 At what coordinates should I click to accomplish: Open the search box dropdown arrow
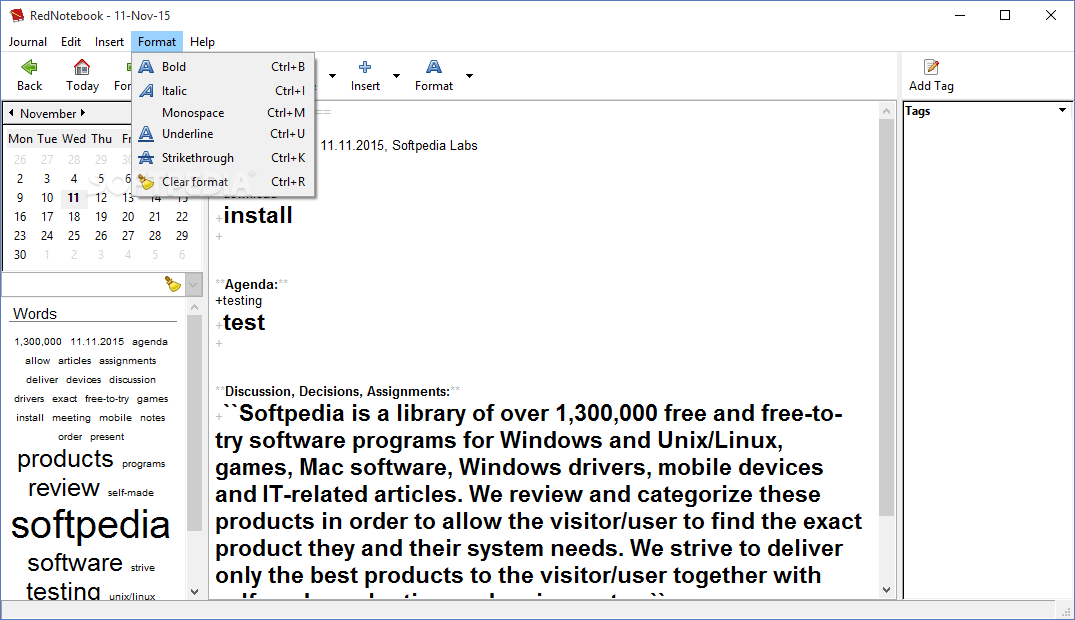193,284
